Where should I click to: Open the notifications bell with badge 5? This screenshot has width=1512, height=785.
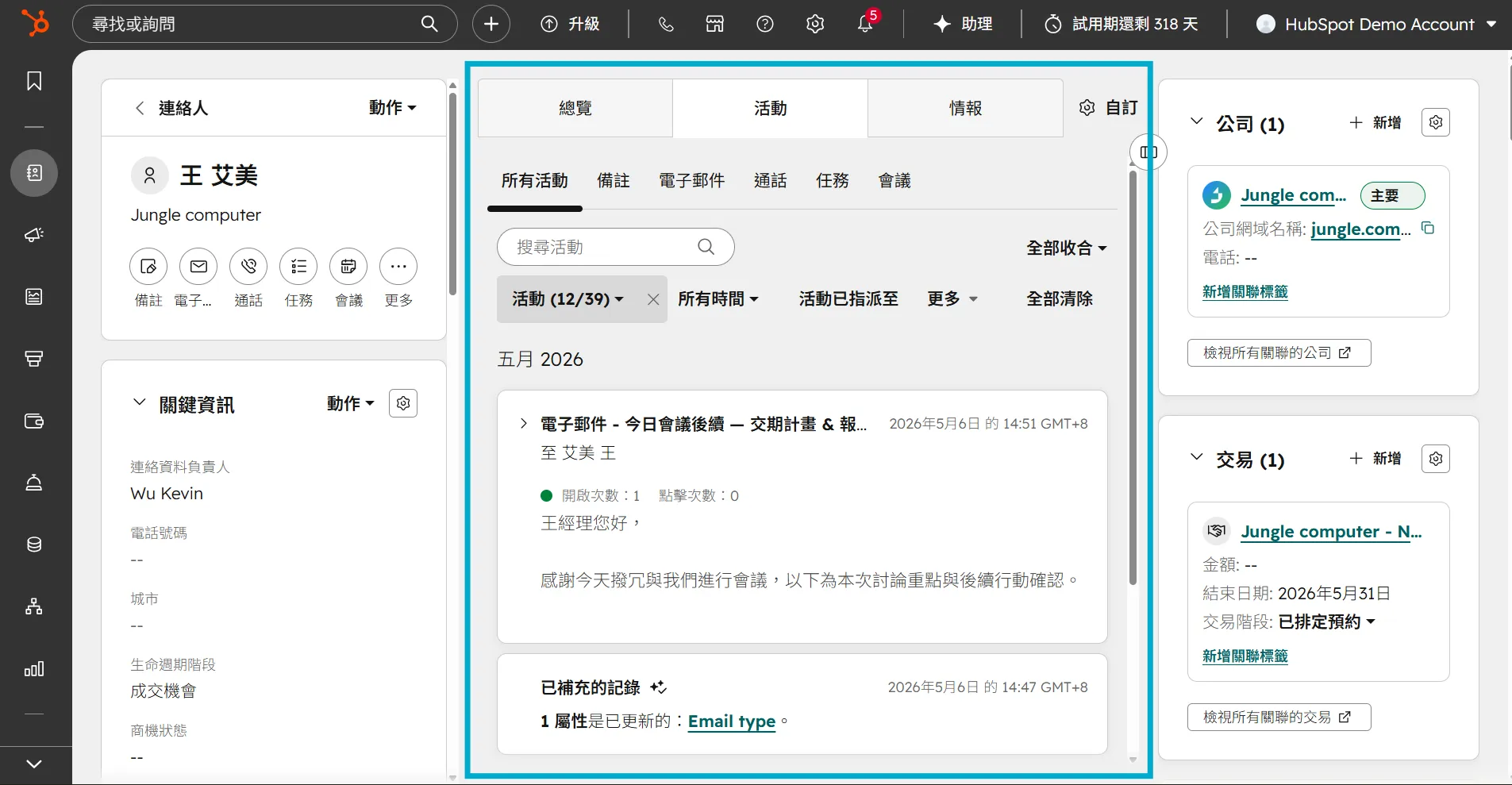866,22
